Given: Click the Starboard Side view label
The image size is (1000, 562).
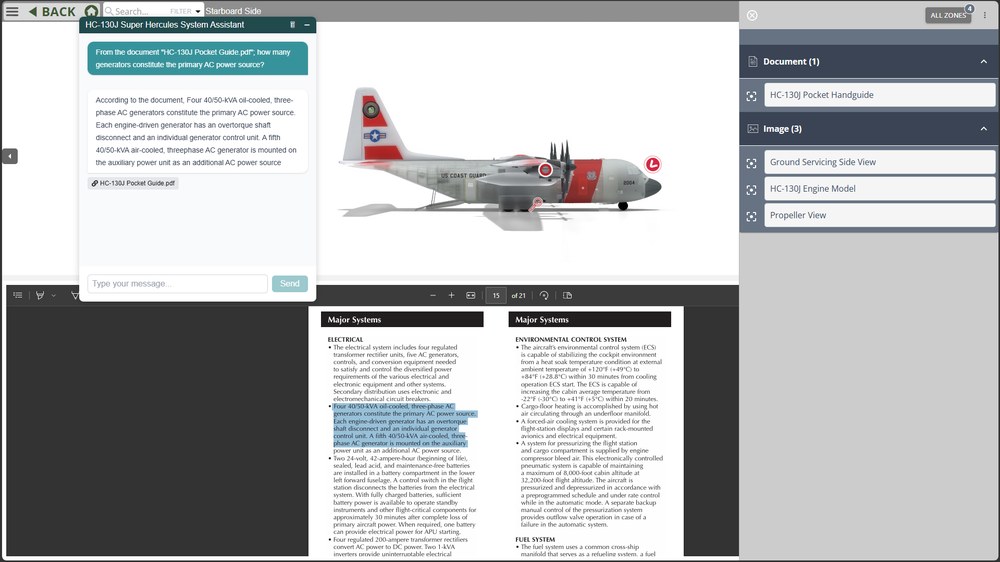Looking at the screenshot, I should point(233,11).
